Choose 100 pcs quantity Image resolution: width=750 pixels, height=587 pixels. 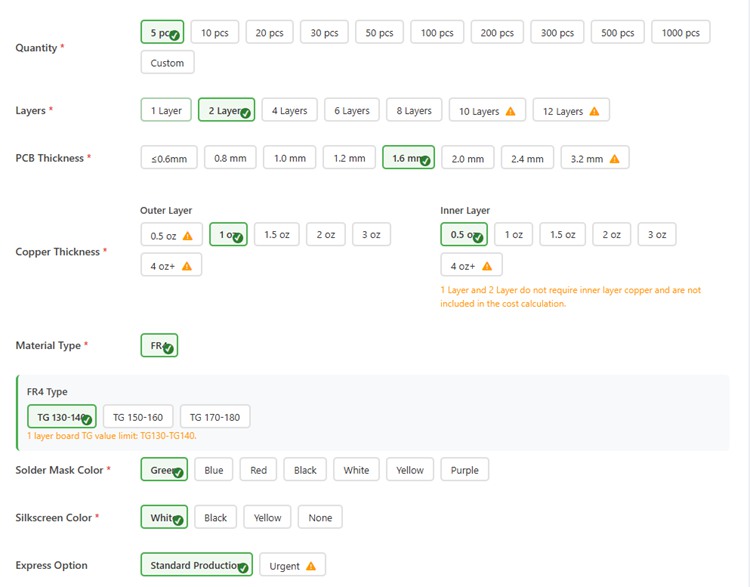437,33
